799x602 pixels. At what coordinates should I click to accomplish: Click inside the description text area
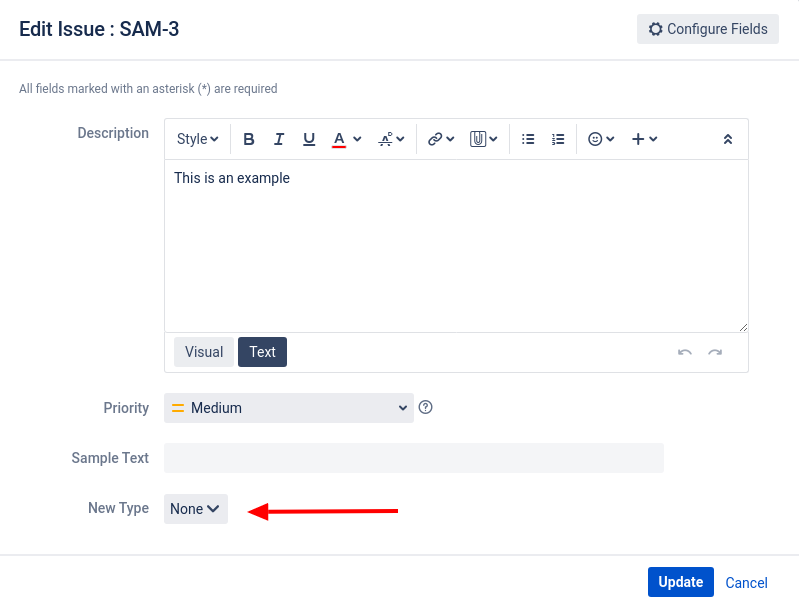tap(457, 246)
